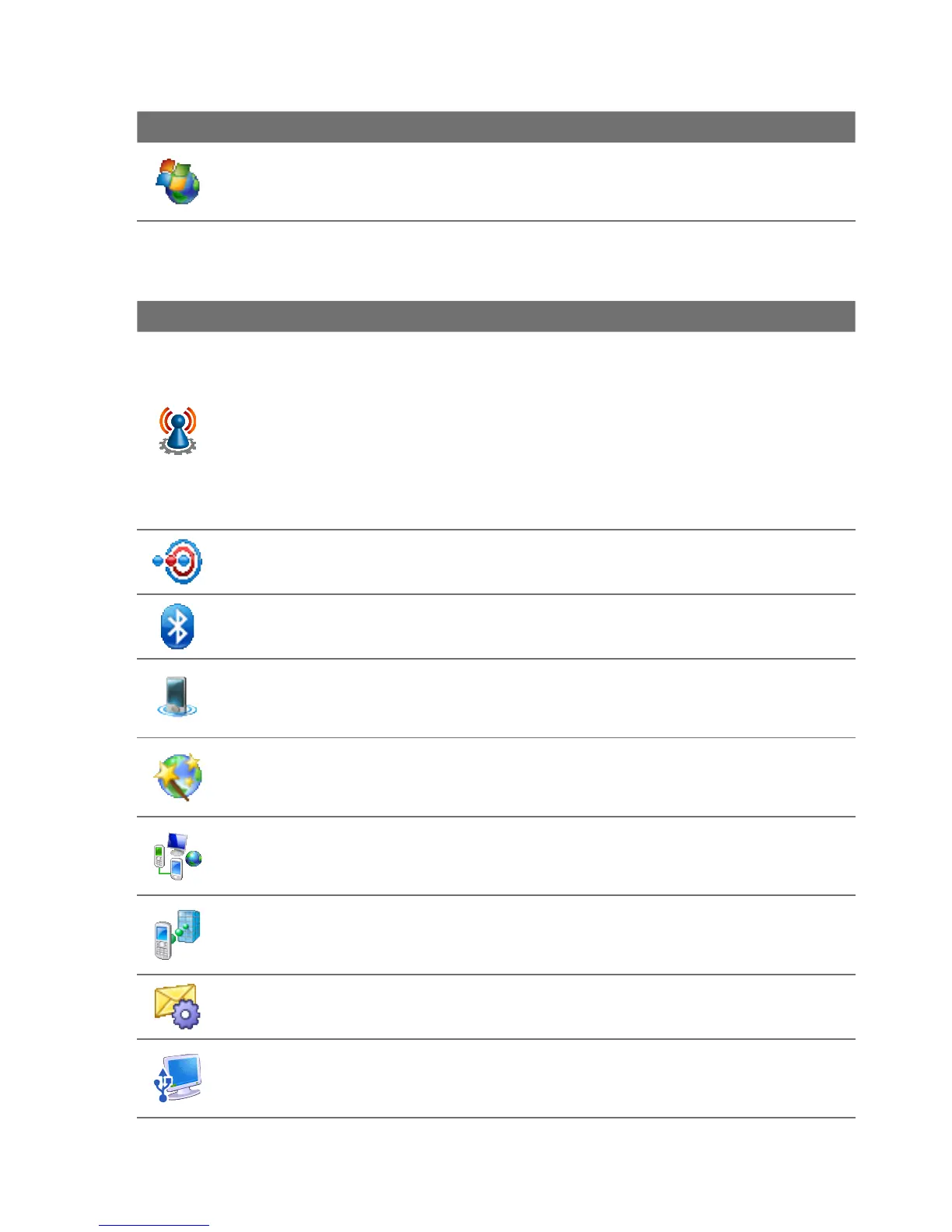
Task: Click the blank row area beside globe-and-wand icon
Action: (x=529, y=777)
